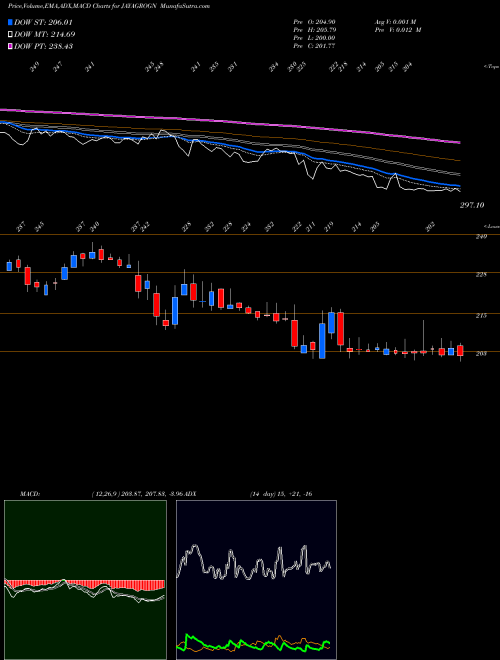Click the 297.10 value beside the EMA chart
The width and height of the screenshot is (500, 660).
tap(472, 205)
